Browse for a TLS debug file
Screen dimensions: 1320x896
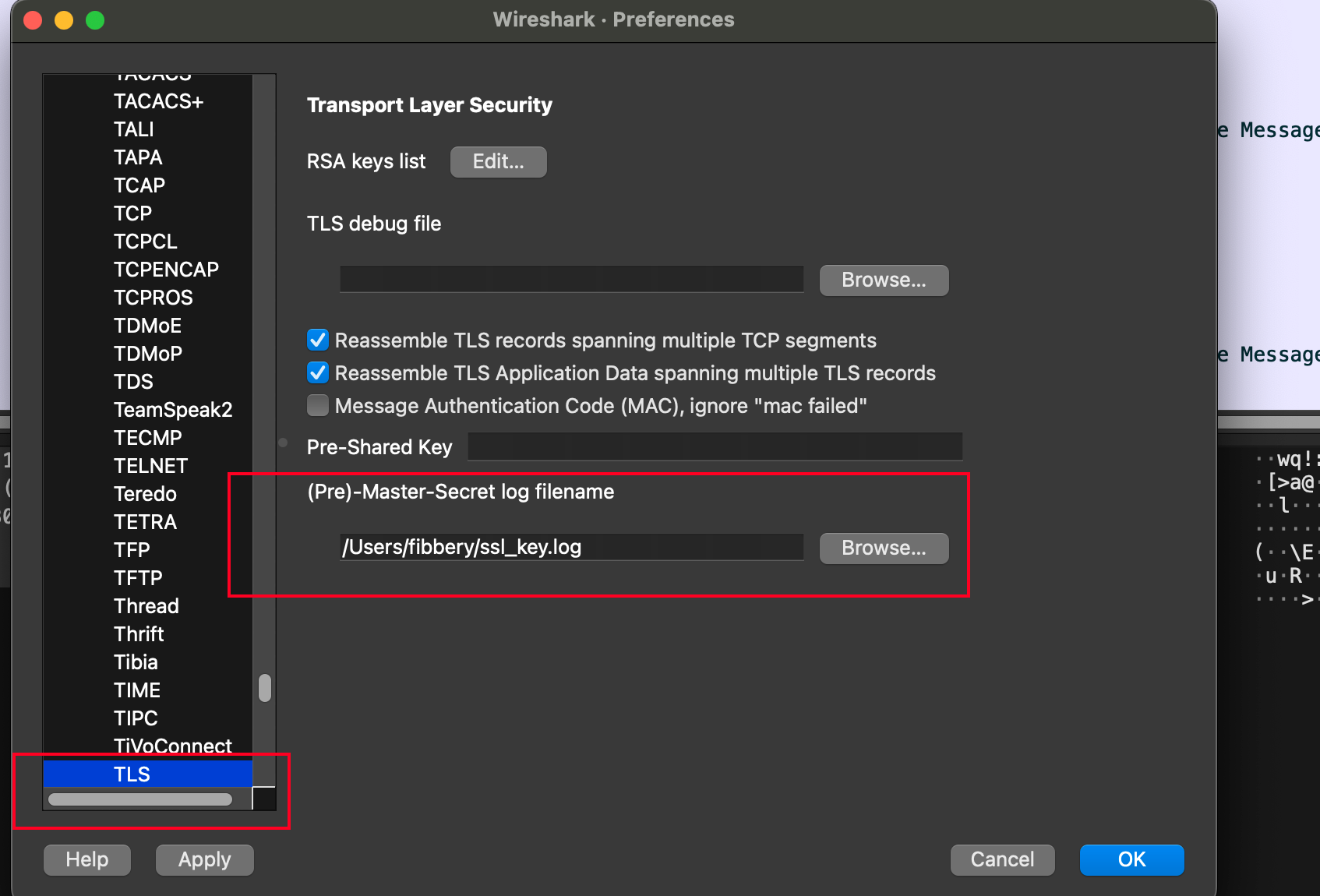point(884,280)
